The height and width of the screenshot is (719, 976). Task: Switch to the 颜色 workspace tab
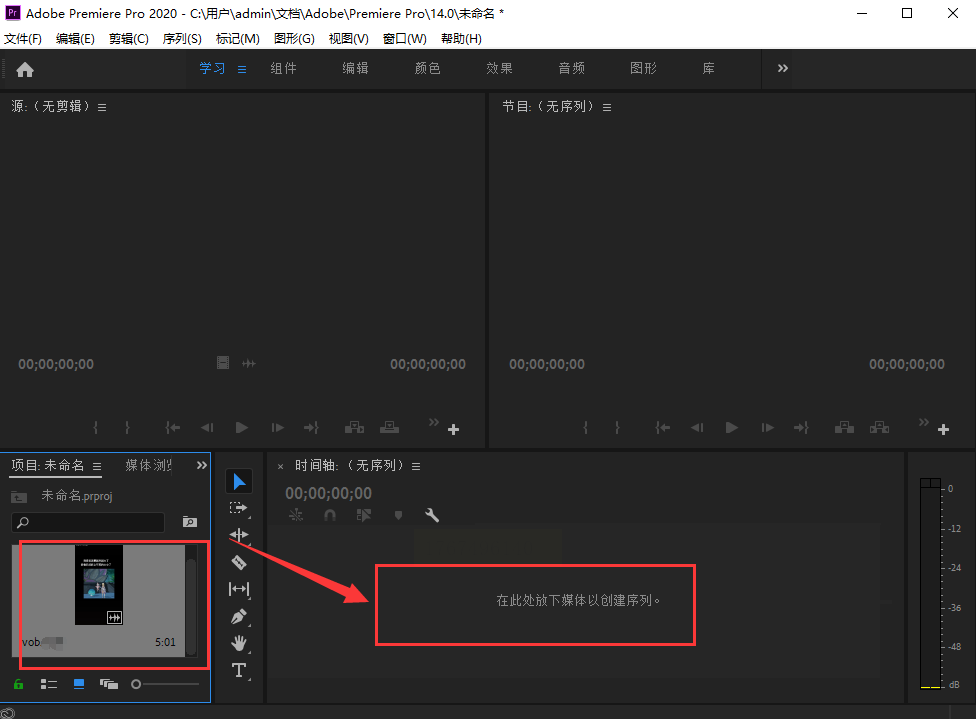pos(427,68)
